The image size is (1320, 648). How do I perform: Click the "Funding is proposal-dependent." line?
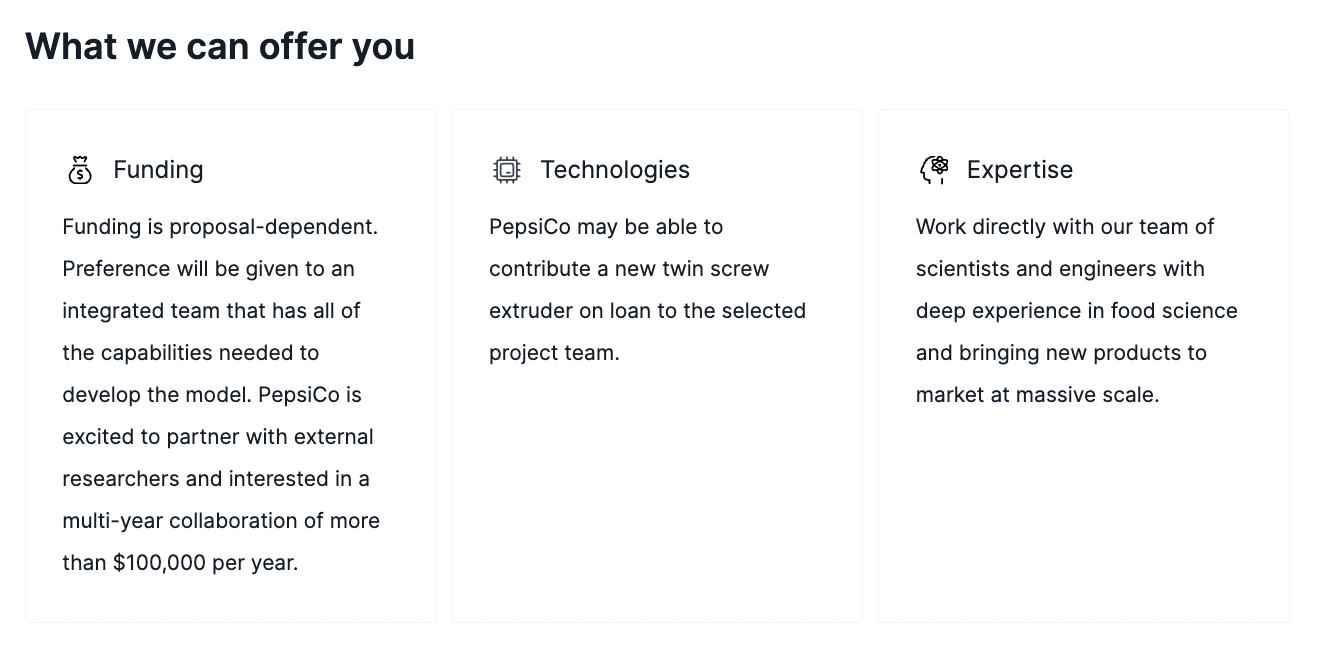click(220, 227)
